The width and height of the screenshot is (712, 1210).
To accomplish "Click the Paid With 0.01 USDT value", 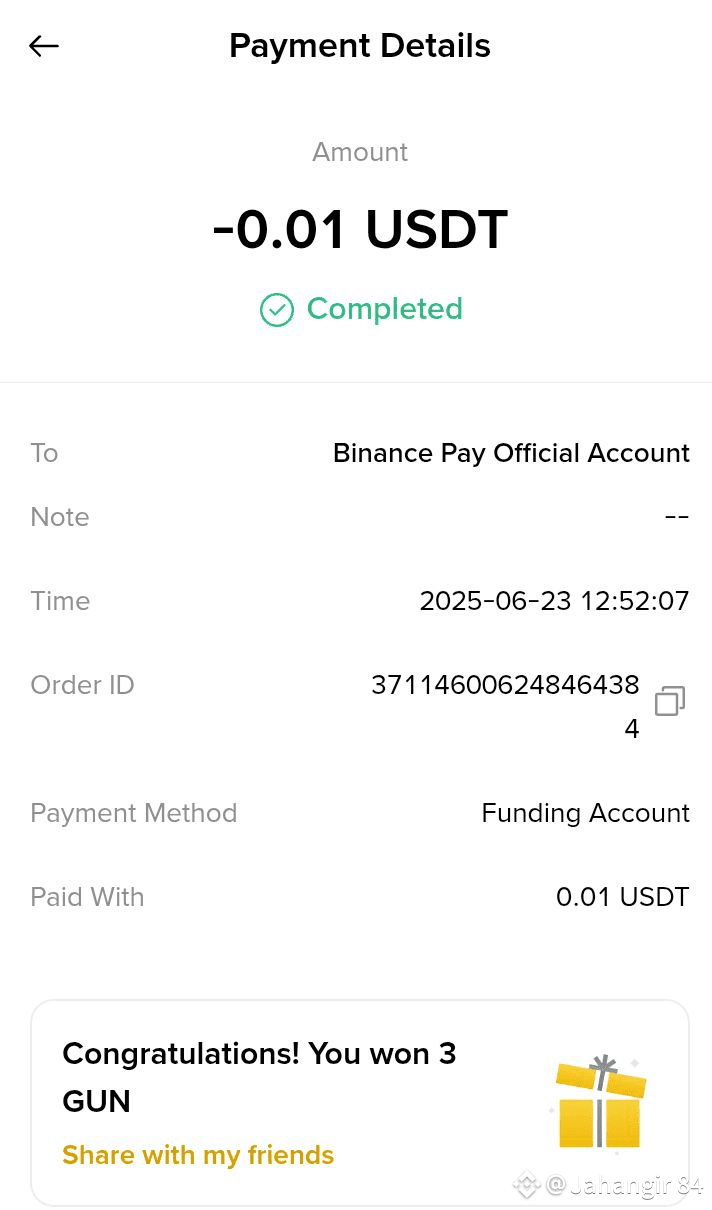I will 622,897.
